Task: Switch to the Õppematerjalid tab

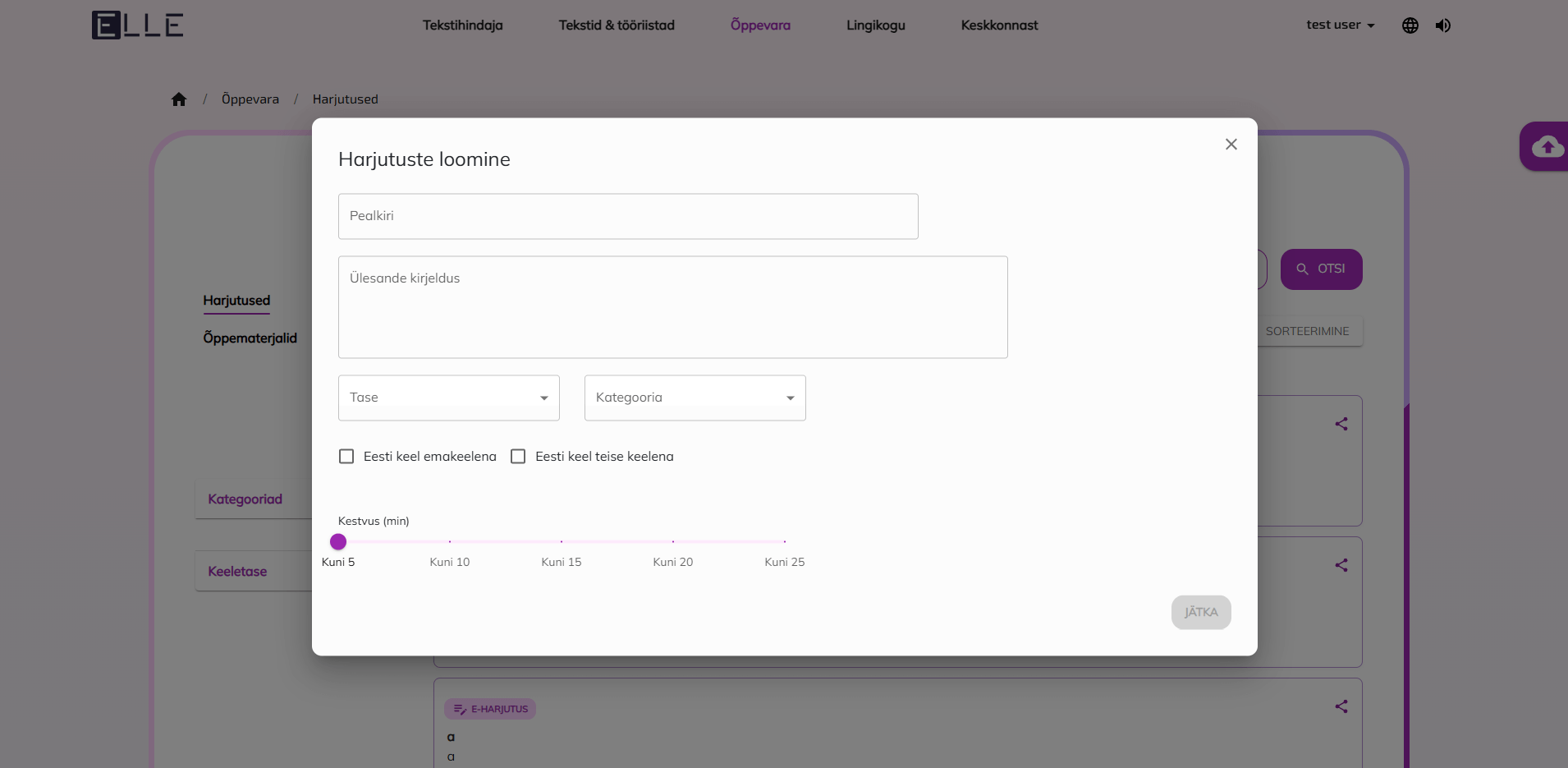Action: point(250,338)
